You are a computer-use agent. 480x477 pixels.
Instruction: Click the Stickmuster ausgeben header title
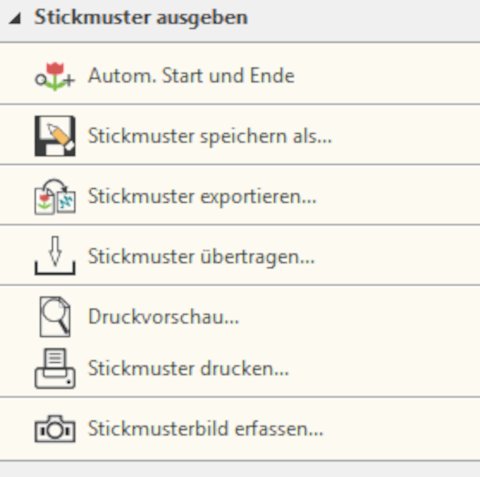141,17
